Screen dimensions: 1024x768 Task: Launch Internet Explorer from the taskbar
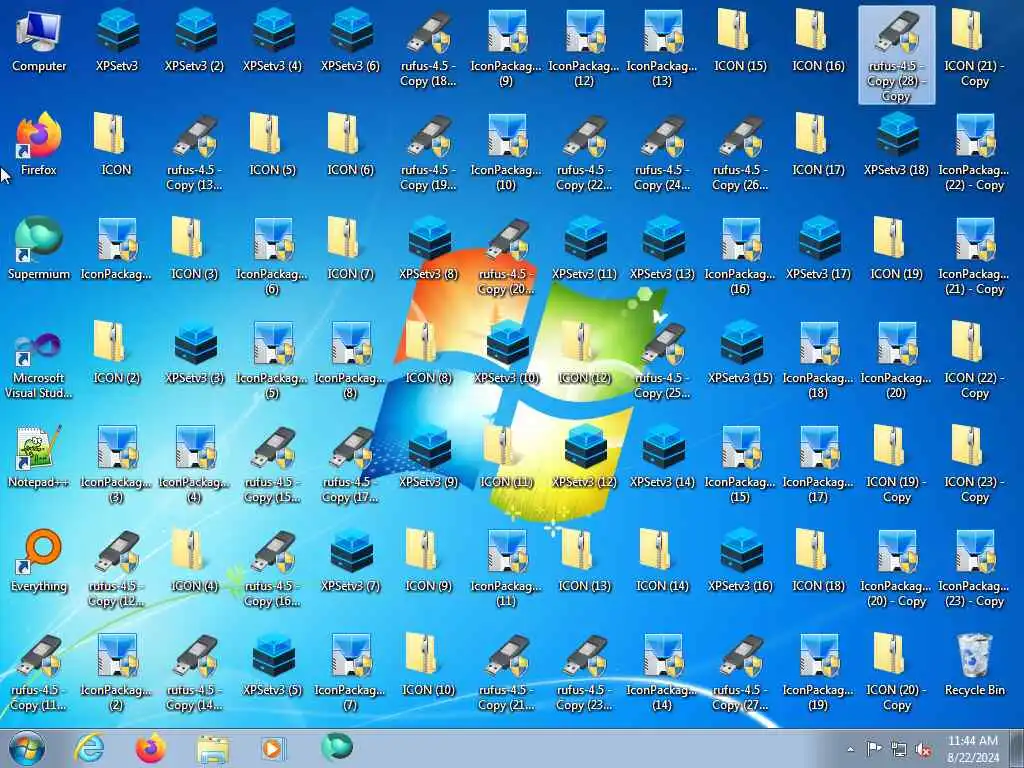click(x=89, y=748)
